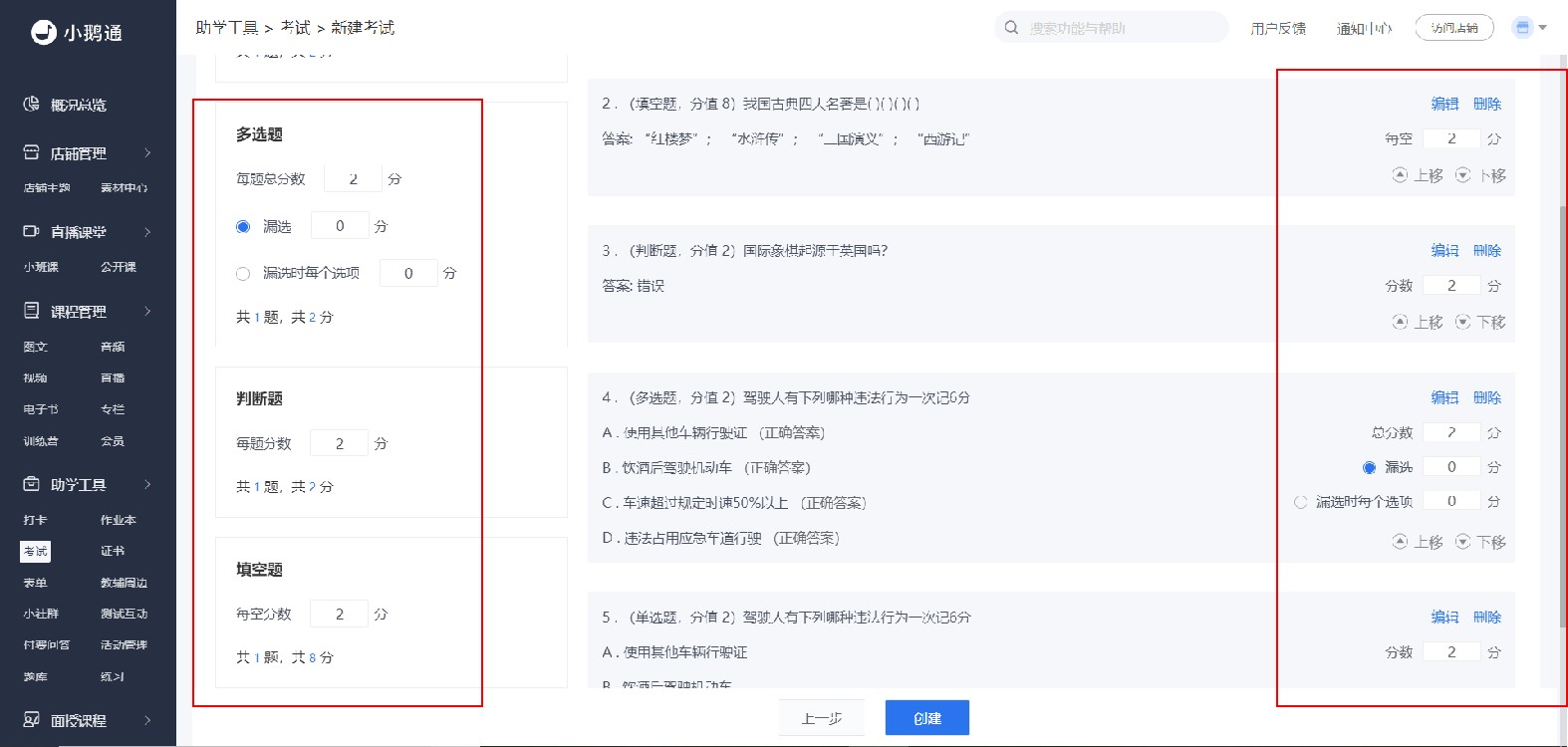Image resolution: width=1568 pixels, height=747 pixels.
Task: Click the 概况总览 pie chart icon
Action: click(31, 104)
